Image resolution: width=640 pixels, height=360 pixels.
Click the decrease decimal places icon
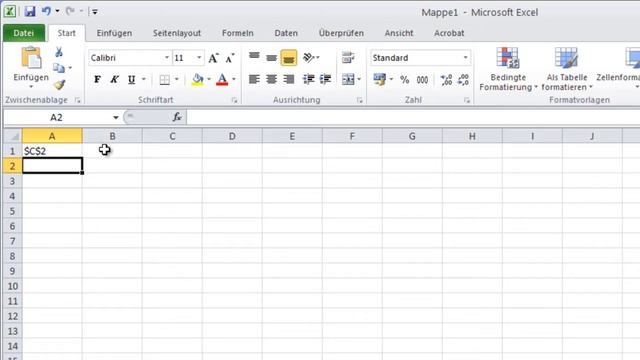463,80
